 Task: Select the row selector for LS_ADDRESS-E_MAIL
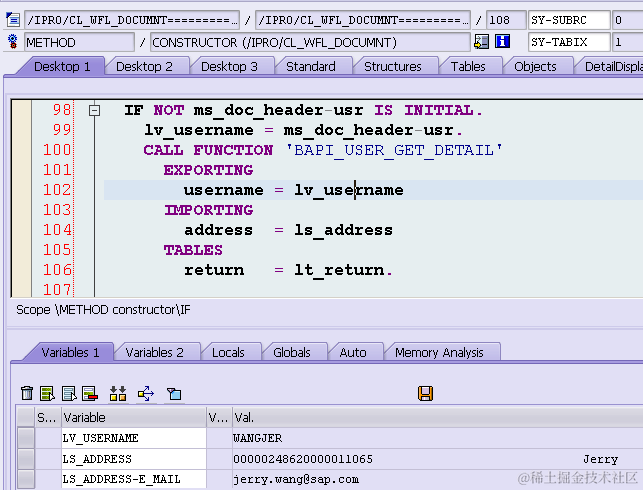pos(26,479)
